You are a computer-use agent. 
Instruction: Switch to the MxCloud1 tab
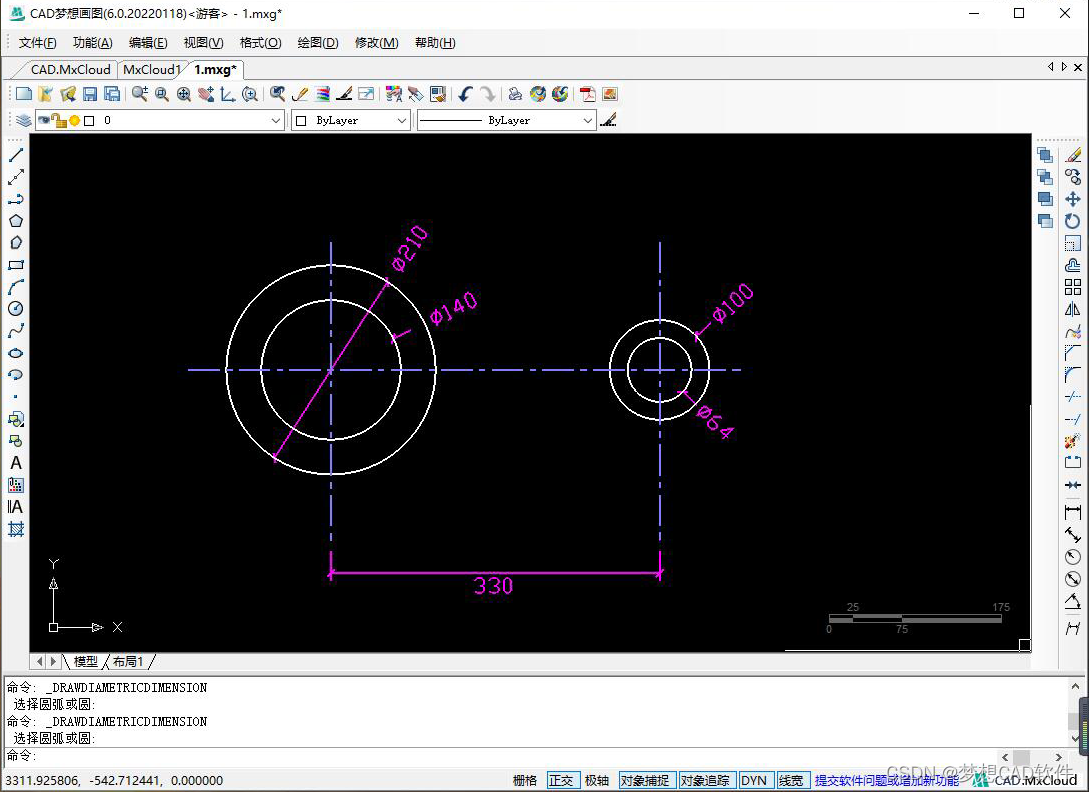click(151, 69)
